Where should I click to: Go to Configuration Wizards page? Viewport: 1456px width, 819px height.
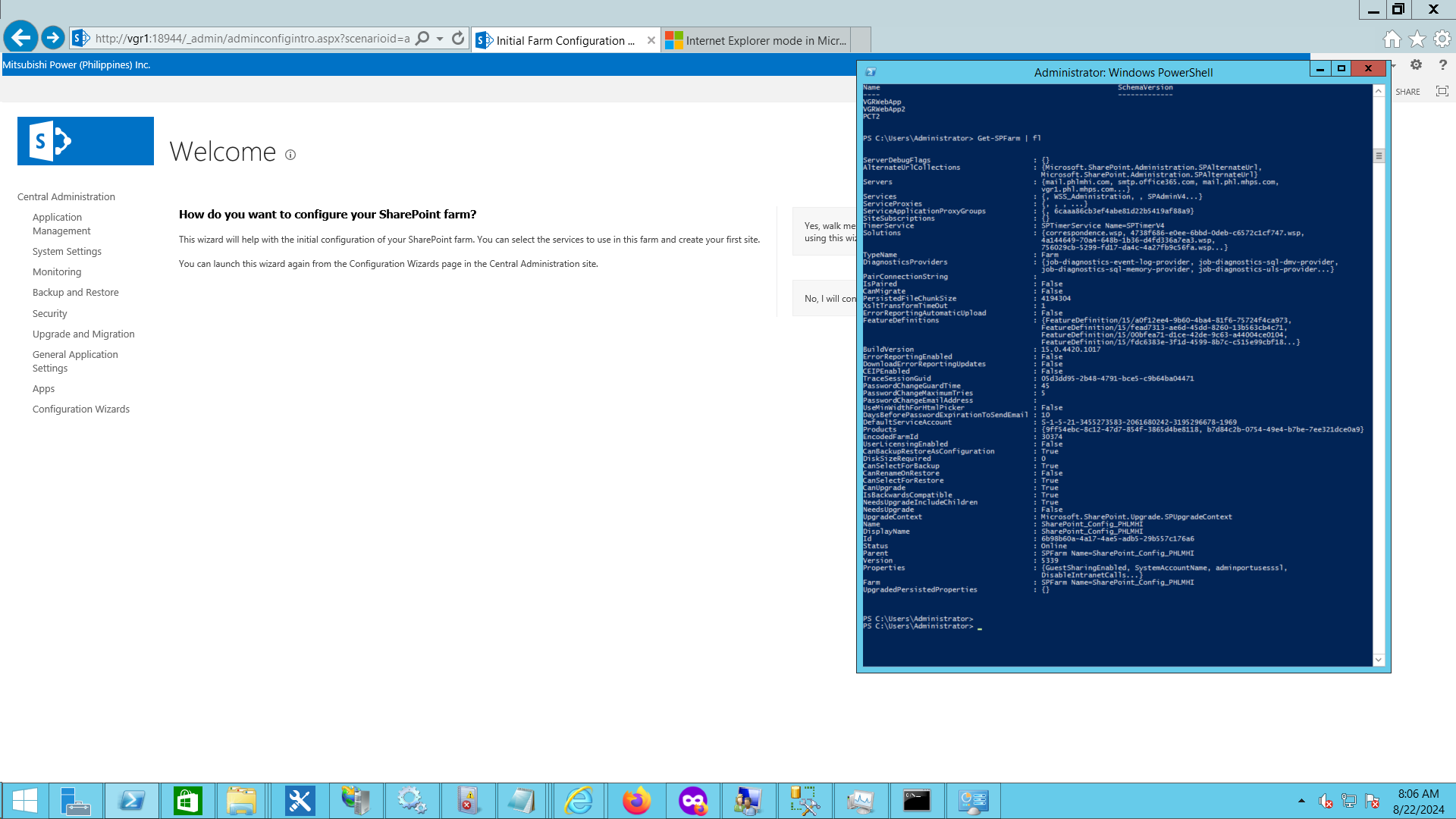point(81,409)
